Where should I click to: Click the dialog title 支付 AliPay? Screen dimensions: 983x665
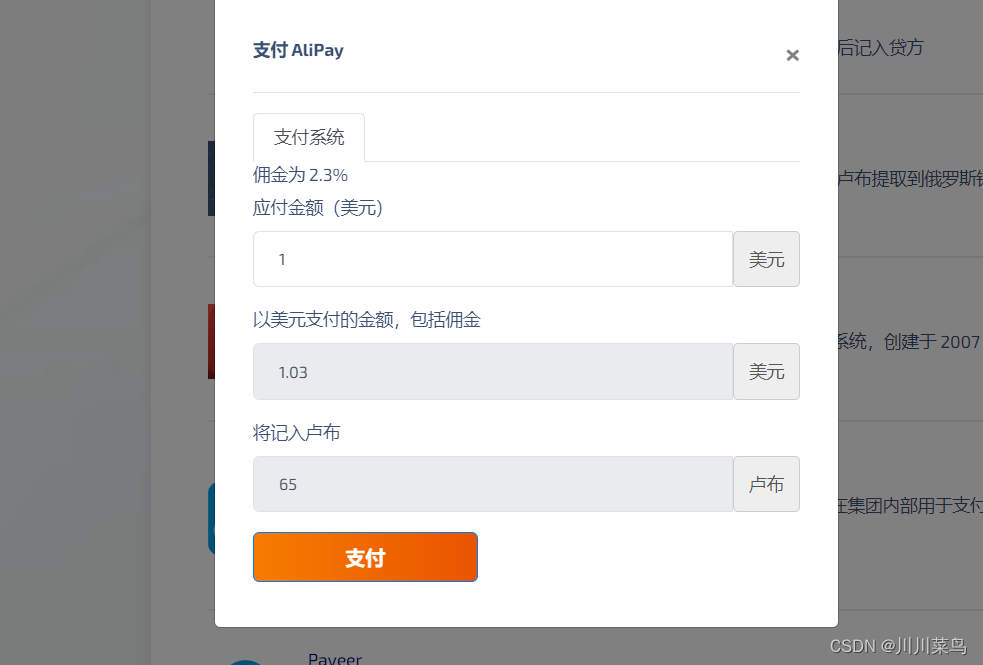tap(298, 50)
